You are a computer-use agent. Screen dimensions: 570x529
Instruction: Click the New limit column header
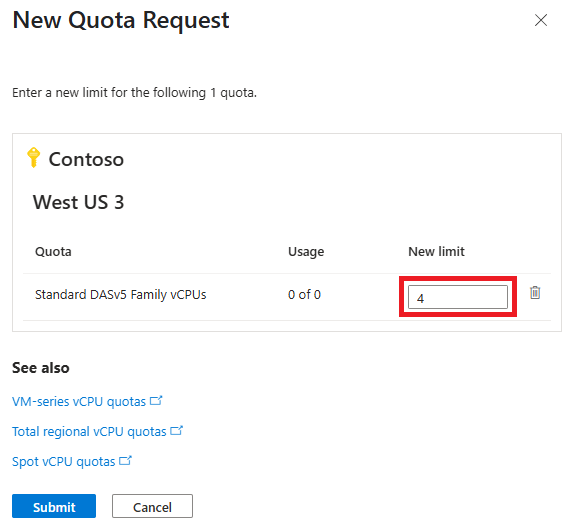[436, 252]
